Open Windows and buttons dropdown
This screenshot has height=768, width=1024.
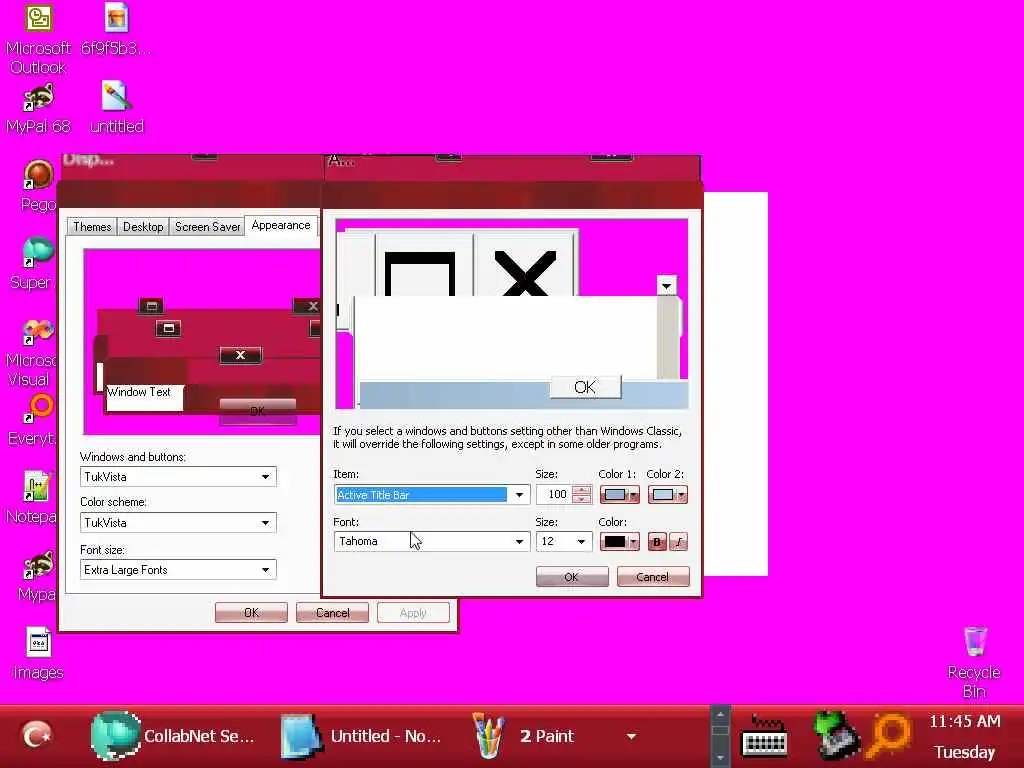(x=178, y=477)
